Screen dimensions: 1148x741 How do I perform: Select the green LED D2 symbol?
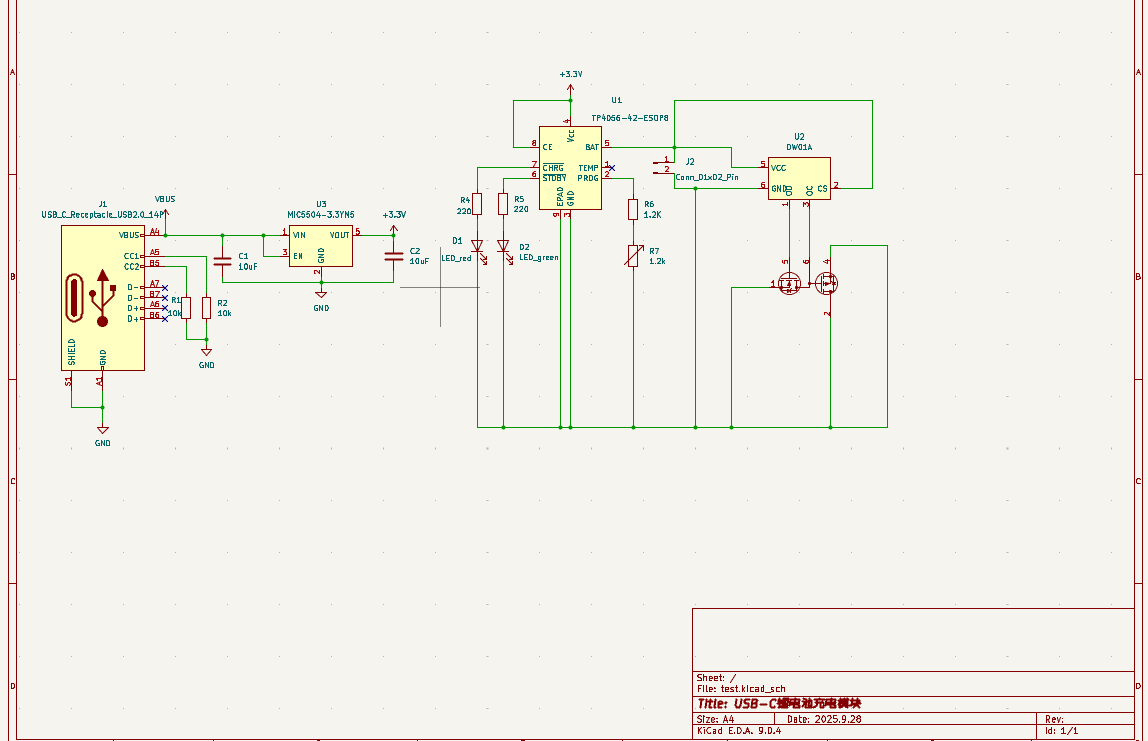click(503, 246)
